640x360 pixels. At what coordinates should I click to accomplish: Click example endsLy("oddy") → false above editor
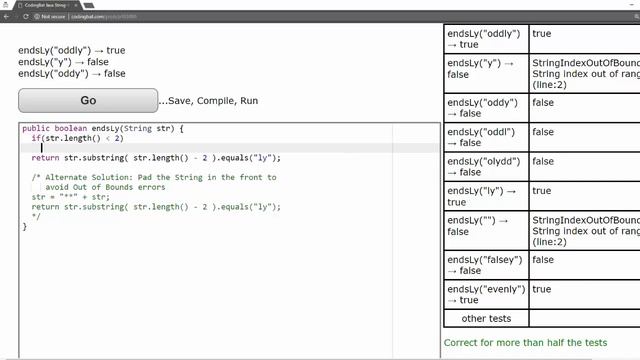[72, 73]
